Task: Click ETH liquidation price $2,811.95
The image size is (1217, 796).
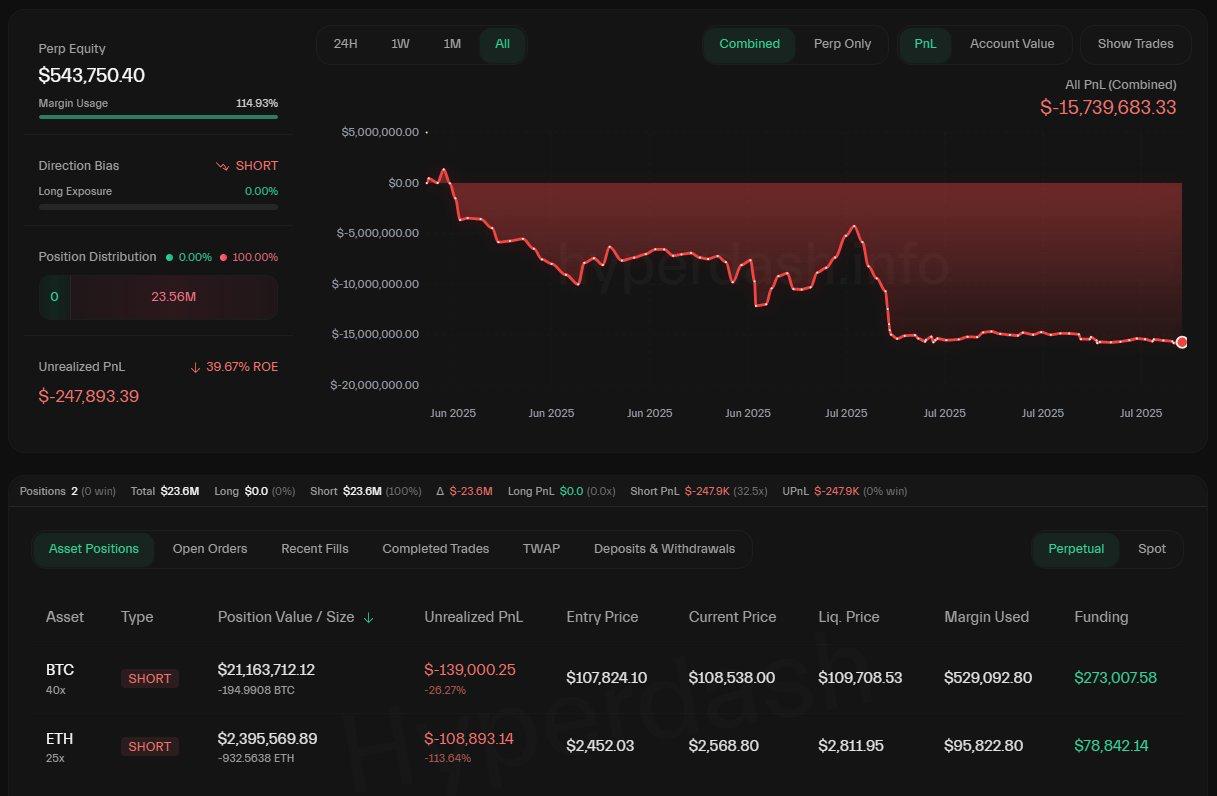Action: (x=851, y=746)
